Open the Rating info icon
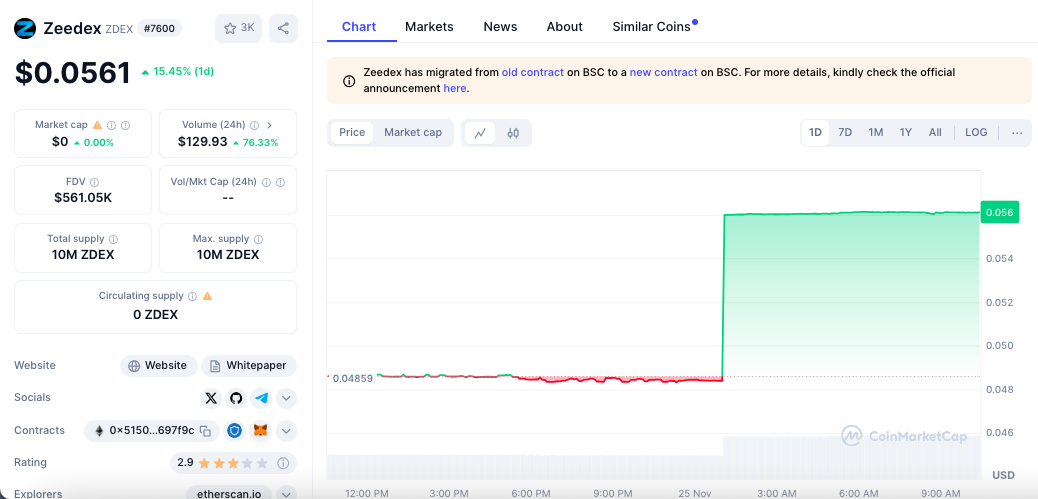 (283, 463)
